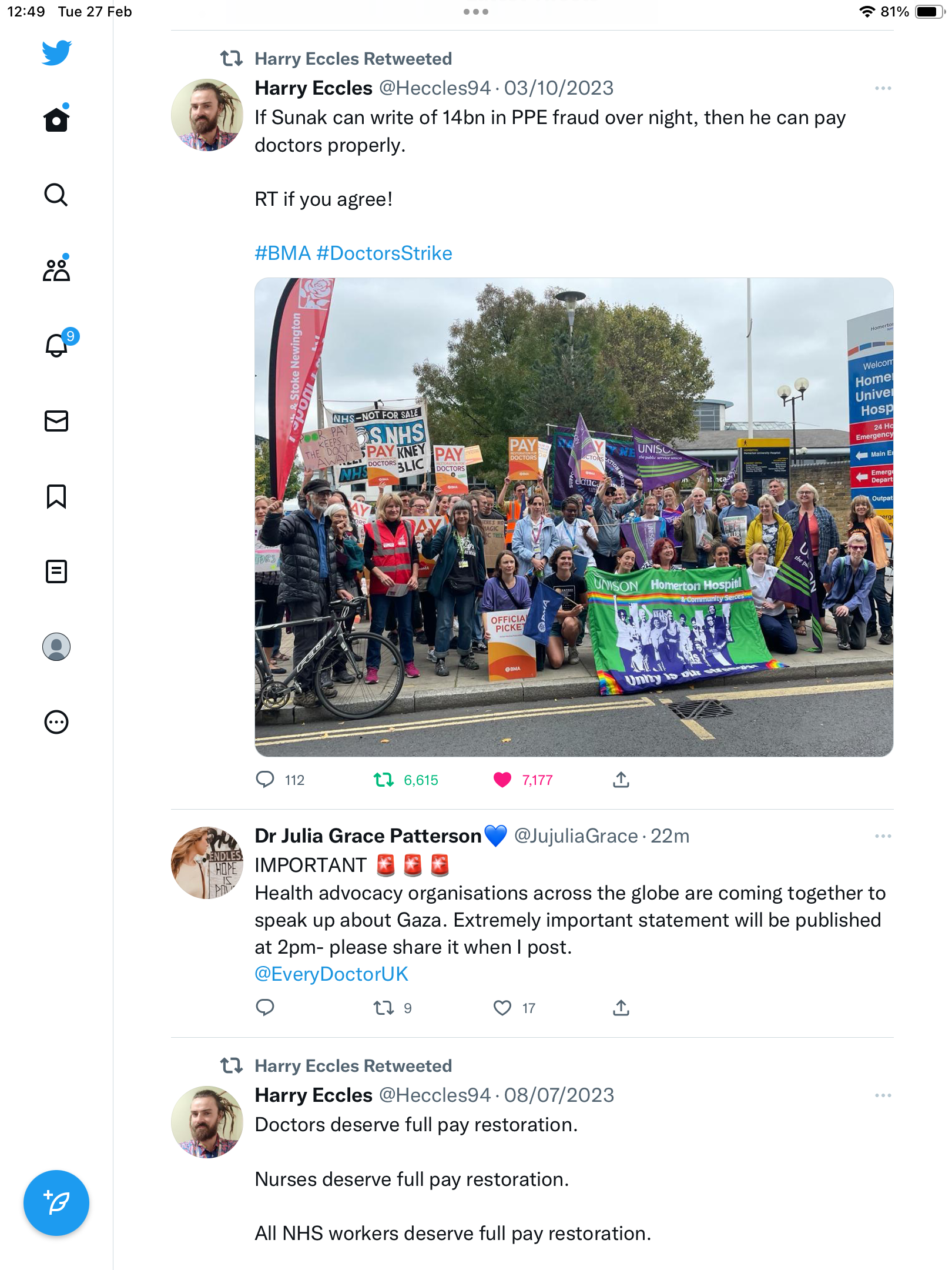Open Lists icon in sidebar
Image resolution: width=952 pixels, height=1270 pixels.
point(56,571)
